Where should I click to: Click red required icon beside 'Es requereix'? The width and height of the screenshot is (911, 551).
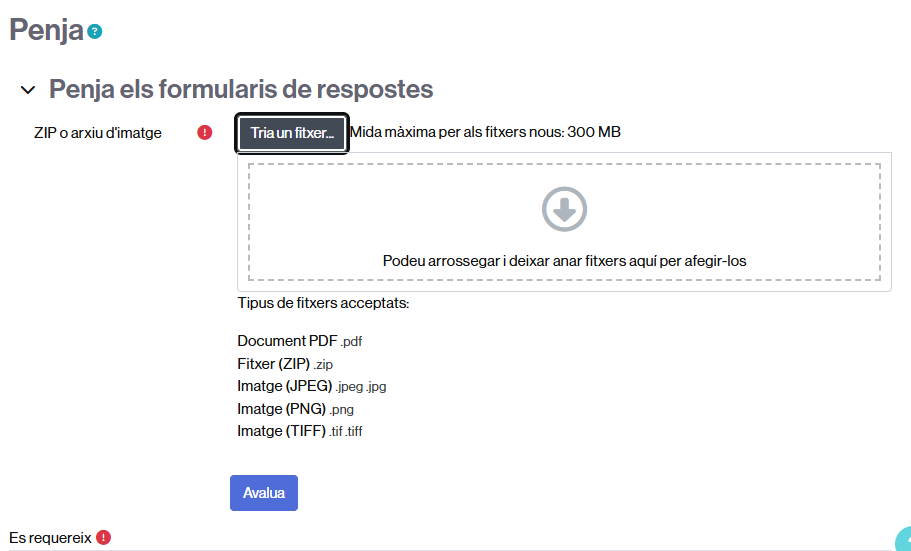click(104, 538)
